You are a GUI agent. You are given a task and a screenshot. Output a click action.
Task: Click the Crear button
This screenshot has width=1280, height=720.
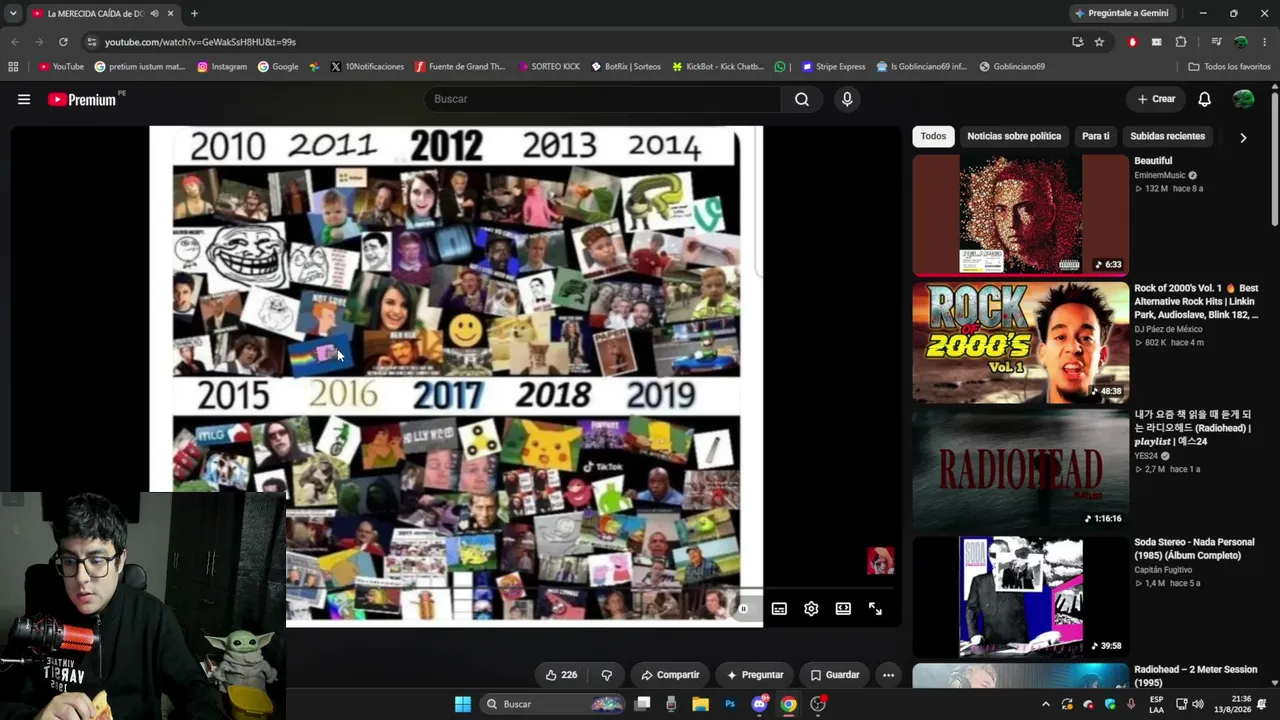coord(1156,99)
